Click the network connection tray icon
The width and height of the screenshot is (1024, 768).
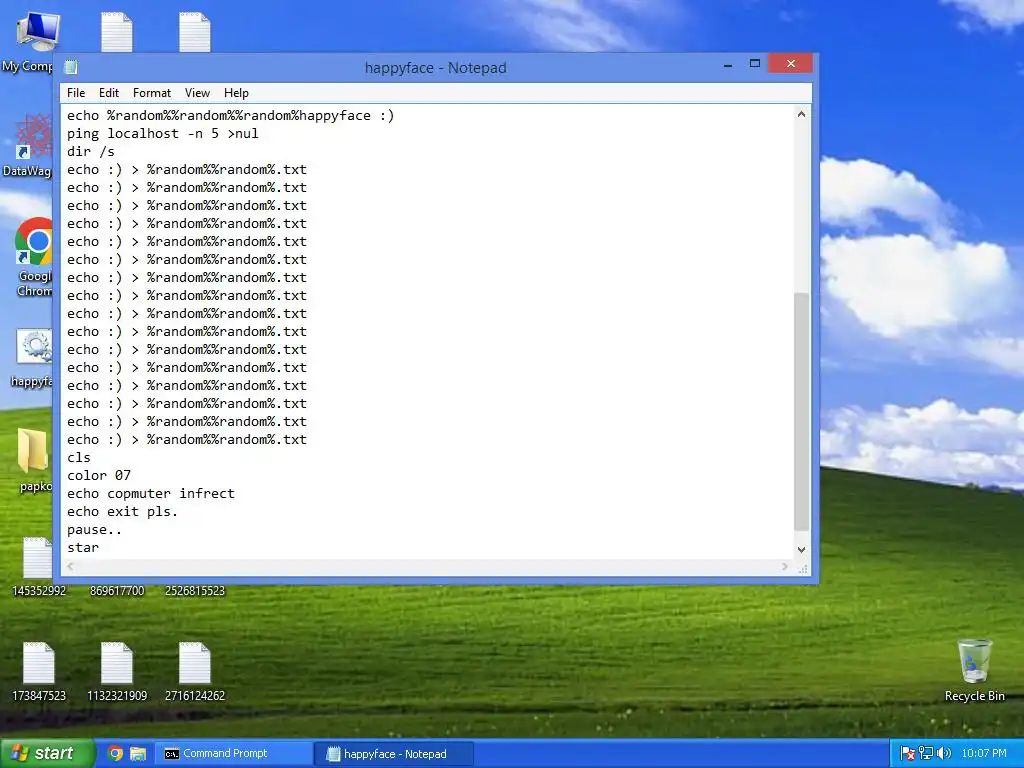[926, 754]
